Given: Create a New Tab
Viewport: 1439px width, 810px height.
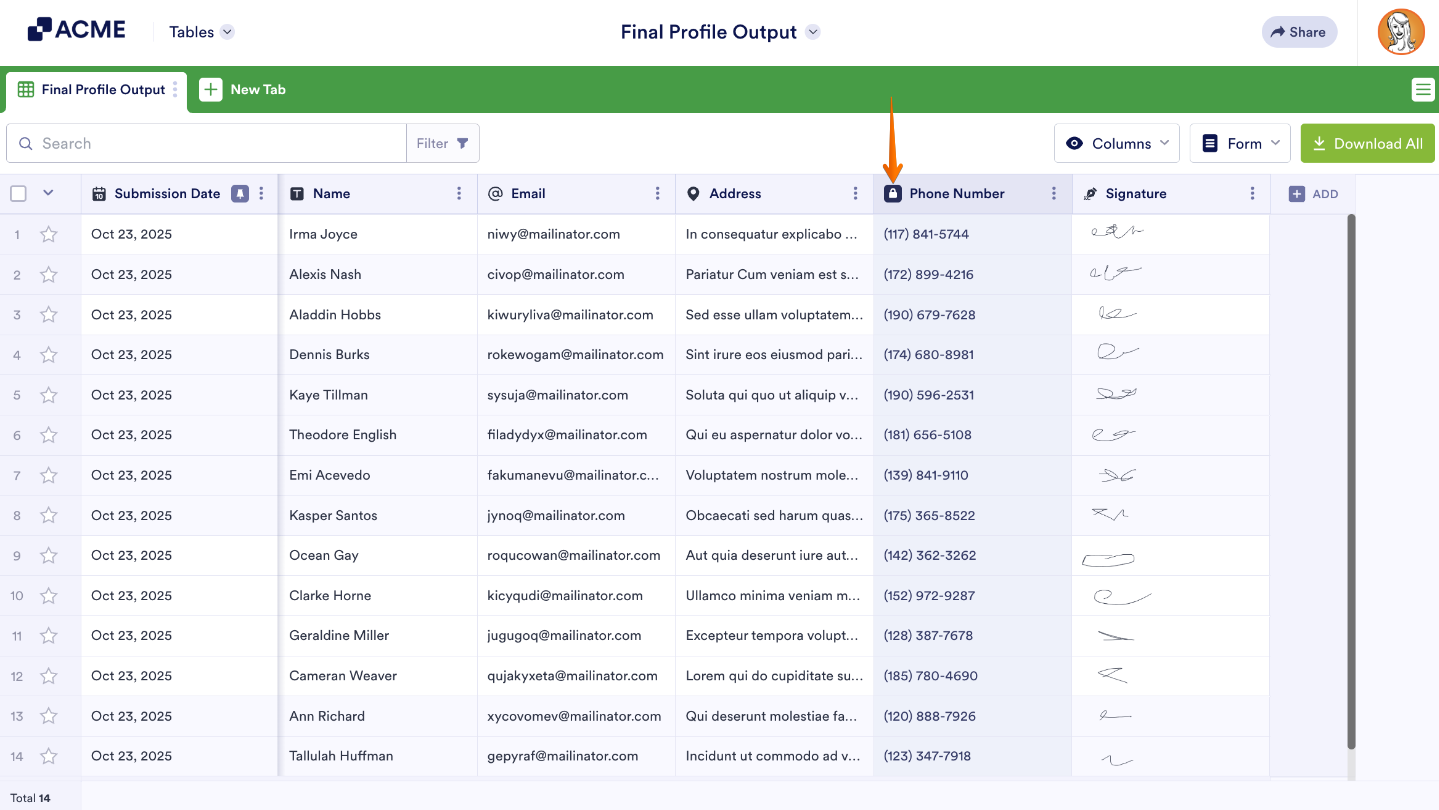Looking at the screenshot, I should [243, 89].
